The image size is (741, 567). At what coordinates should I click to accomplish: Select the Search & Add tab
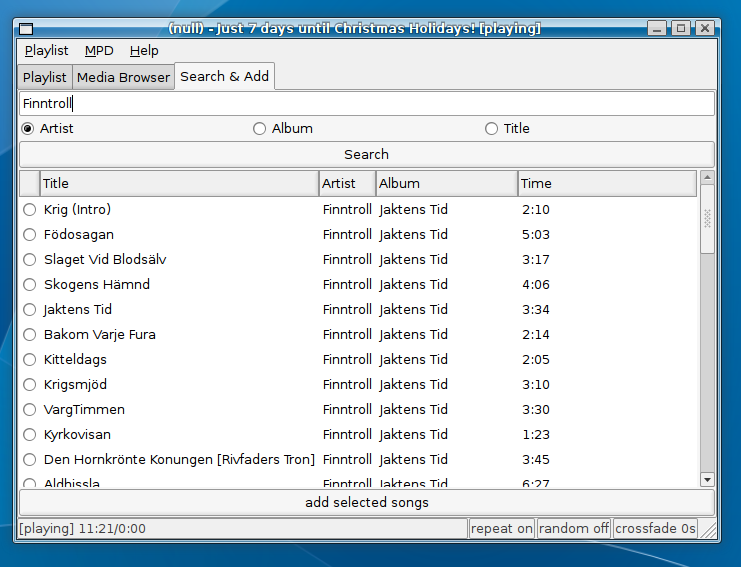(x=224, y=76)
